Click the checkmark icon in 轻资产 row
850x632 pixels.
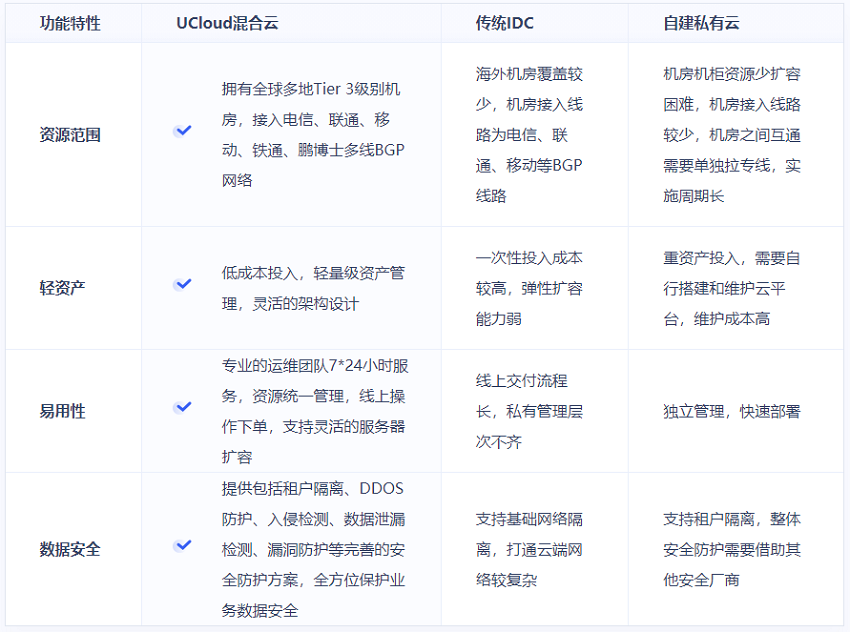tap(183, 284)
